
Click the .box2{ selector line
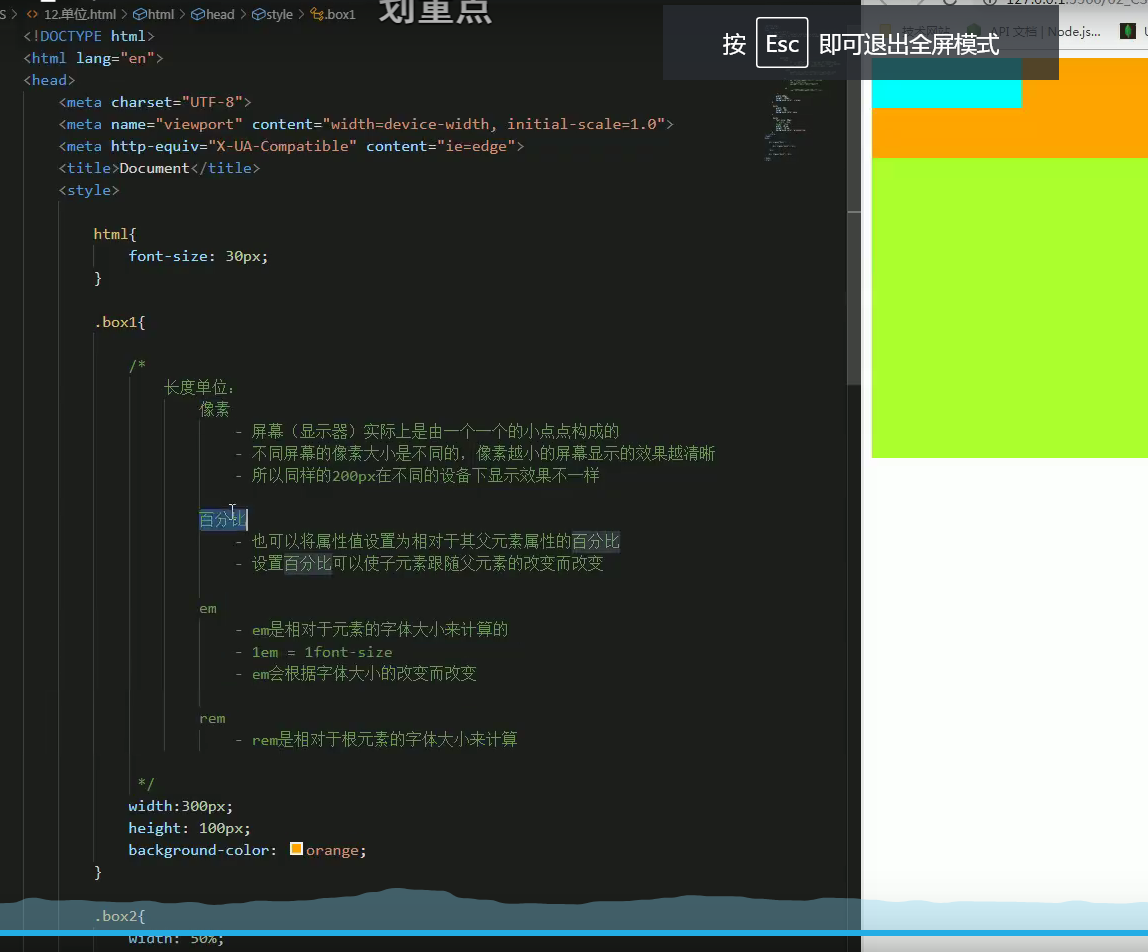point(119,916)
